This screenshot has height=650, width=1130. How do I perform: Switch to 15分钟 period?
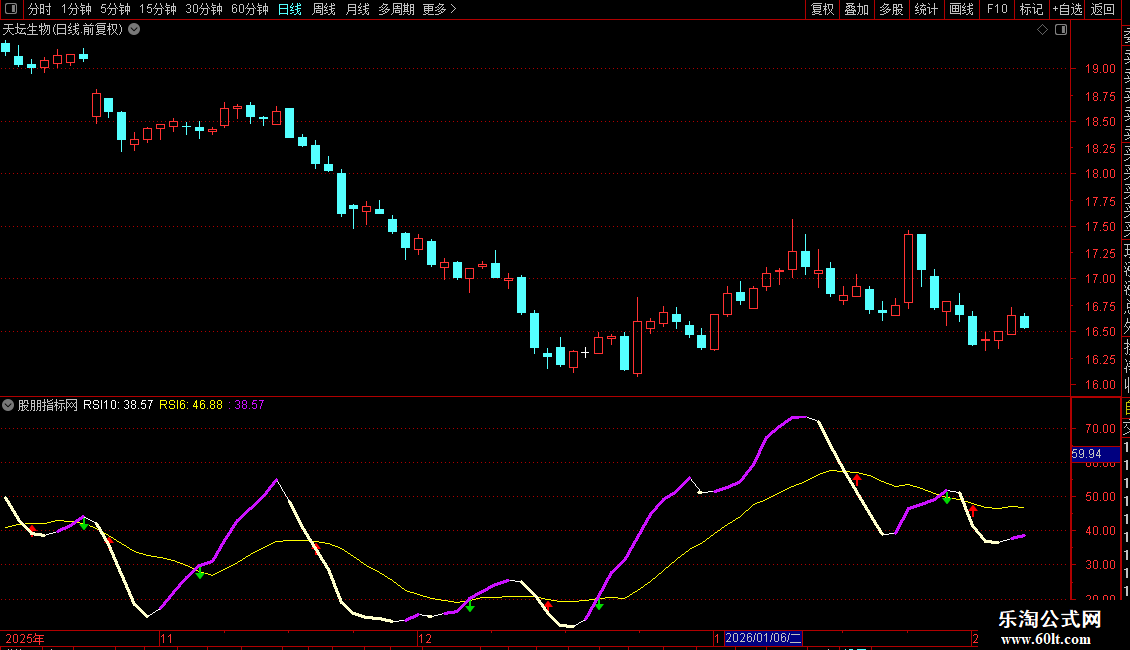point(157,9)
